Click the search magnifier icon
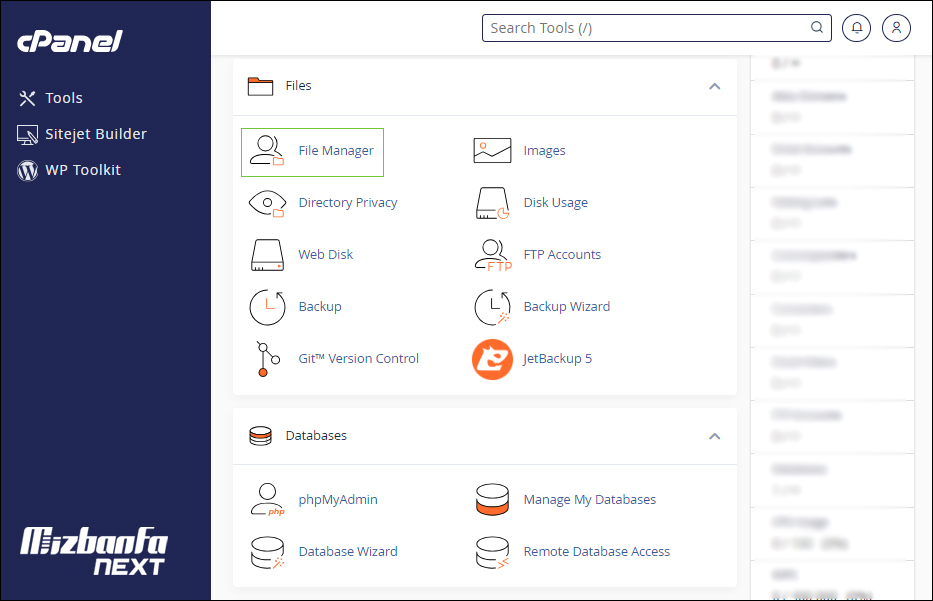 click(x=817, y=27)
